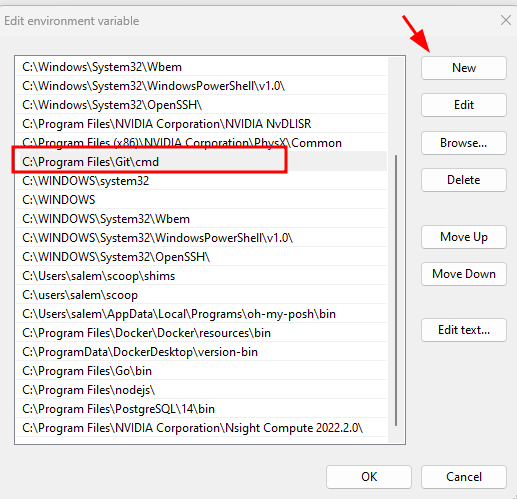This screenshot has height=499, width=517.
Task: Select the oh-my-posh\bin path entry
Action: (202, 314)
